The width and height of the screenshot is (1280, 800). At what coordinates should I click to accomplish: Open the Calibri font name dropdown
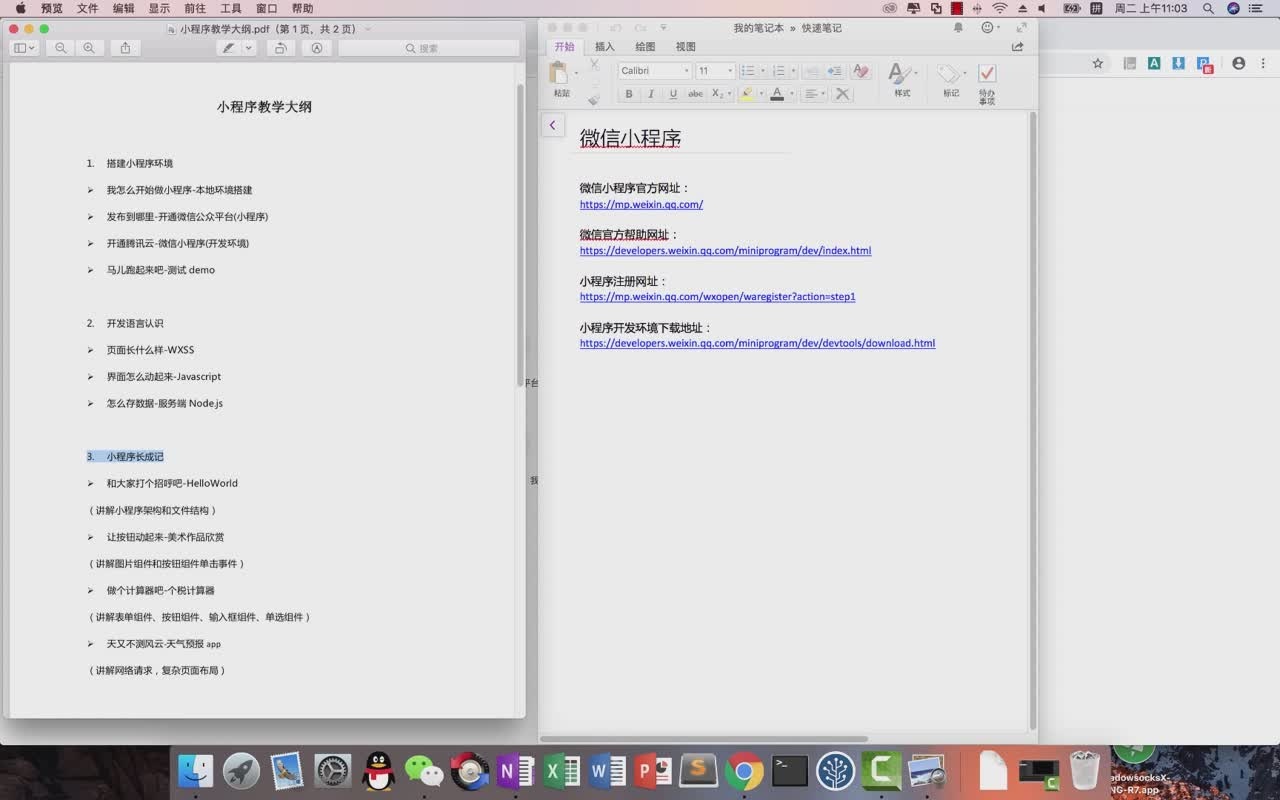[x=686, y=71]
